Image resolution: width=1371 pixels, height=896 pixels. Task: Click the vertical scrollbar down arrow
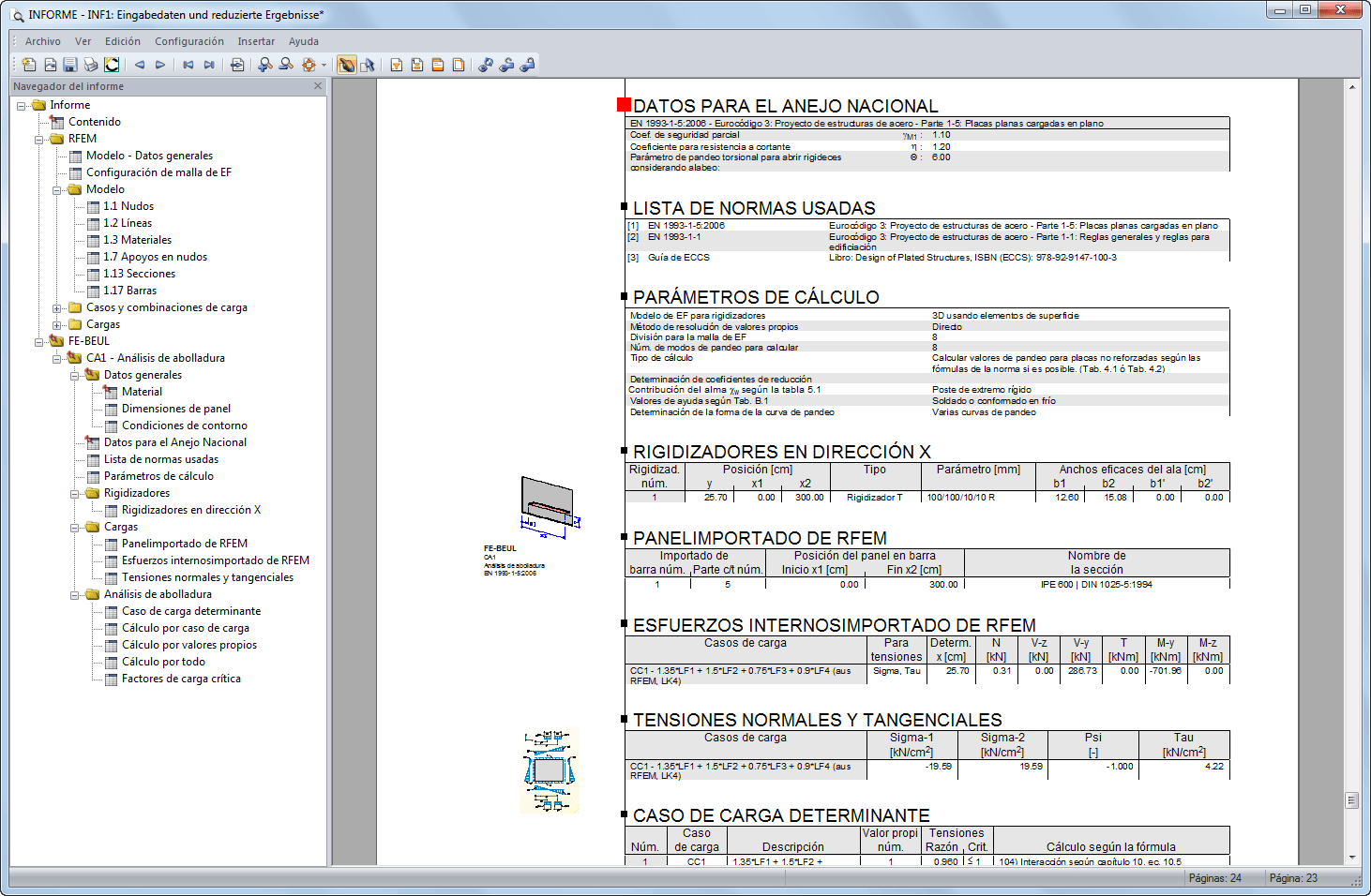[1352, 857]
